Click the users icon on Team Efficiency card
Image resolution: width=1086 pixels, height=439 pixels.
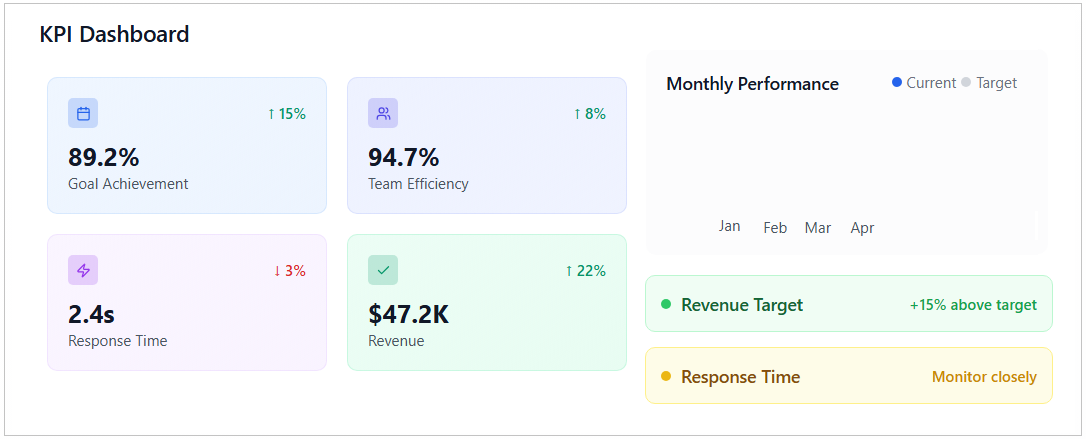click(383, 114)
